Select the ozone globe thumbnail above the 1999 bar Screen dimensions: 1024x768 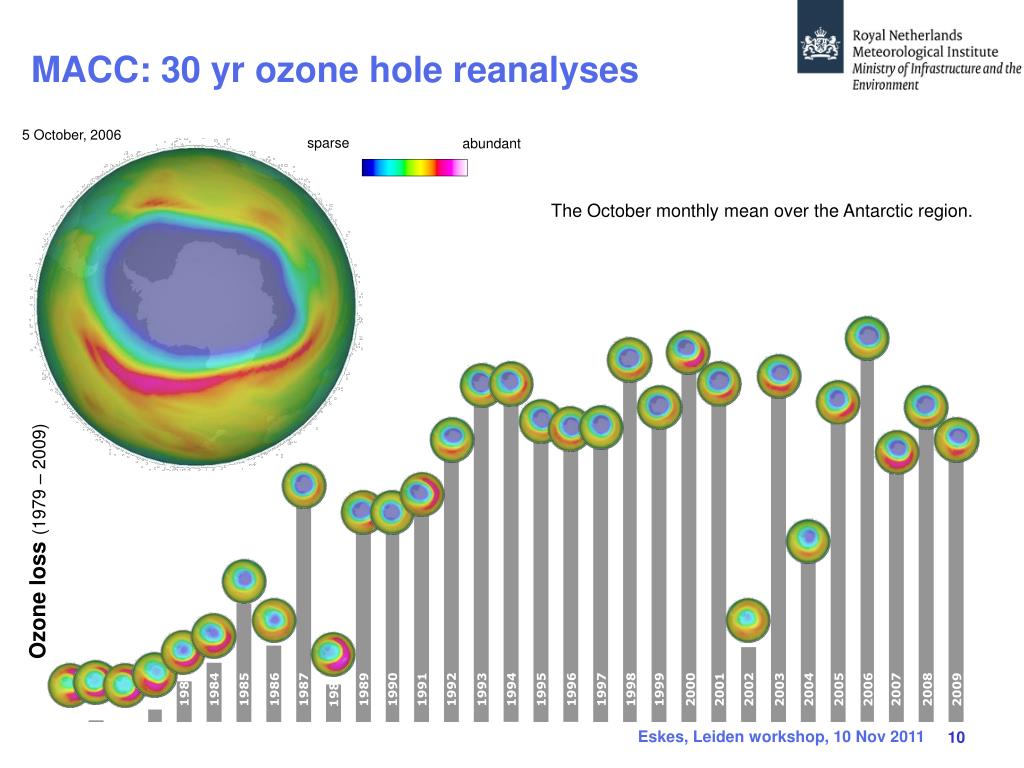coord(660,407)
